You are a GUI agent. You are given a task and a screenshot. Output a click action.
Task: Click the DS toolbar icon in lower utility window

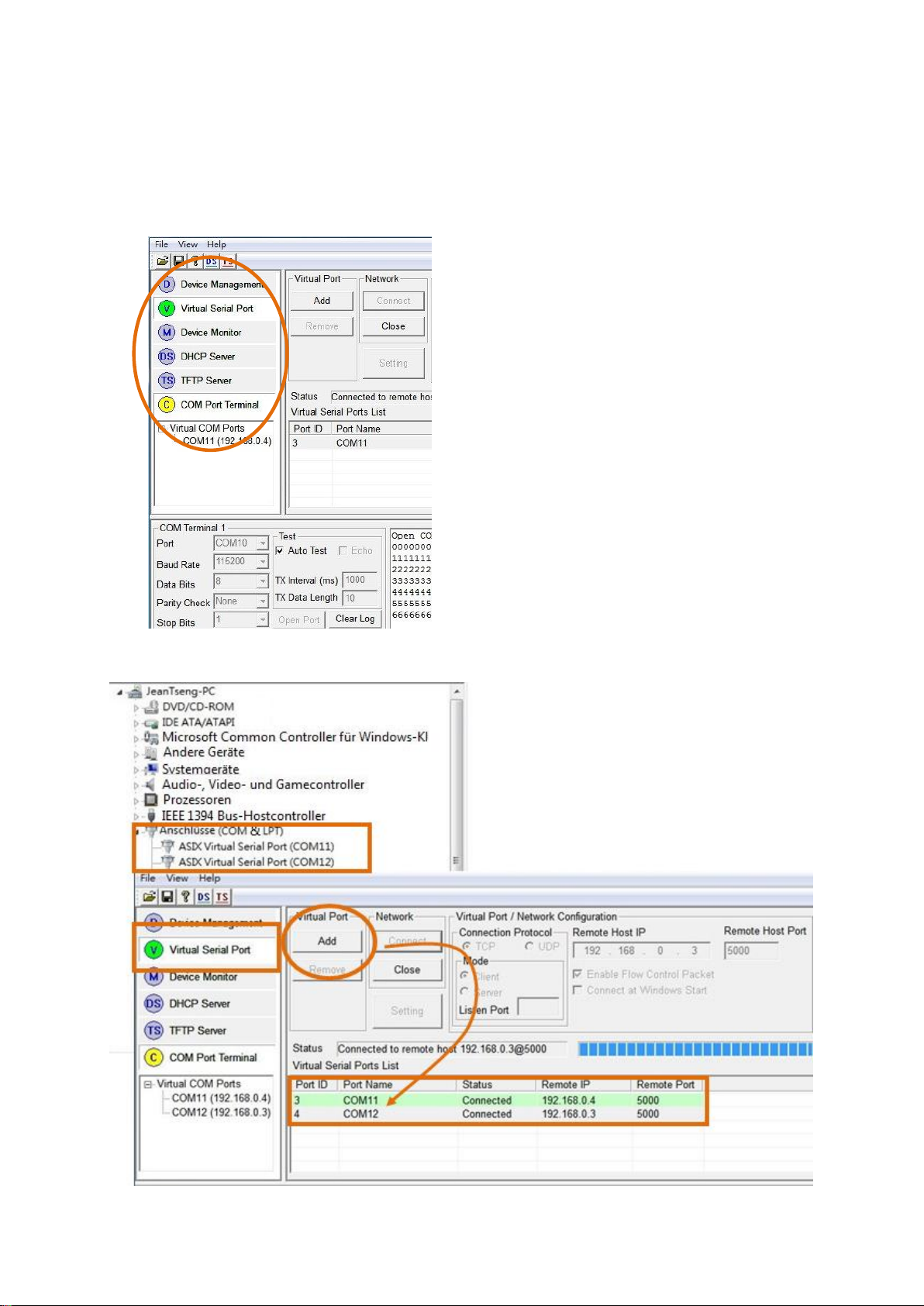pyautogui.click(x=203, y=897)
